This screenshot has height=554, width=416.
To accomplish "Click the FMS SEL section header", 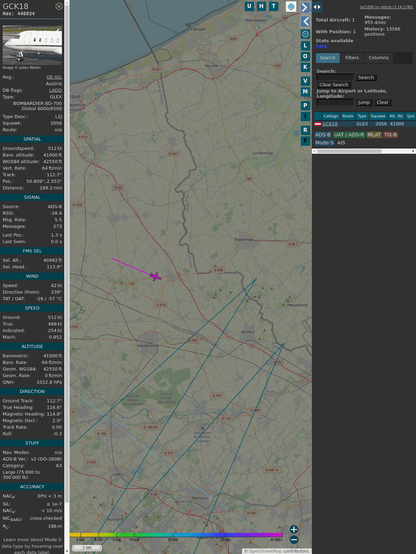I will click(32, 251).
